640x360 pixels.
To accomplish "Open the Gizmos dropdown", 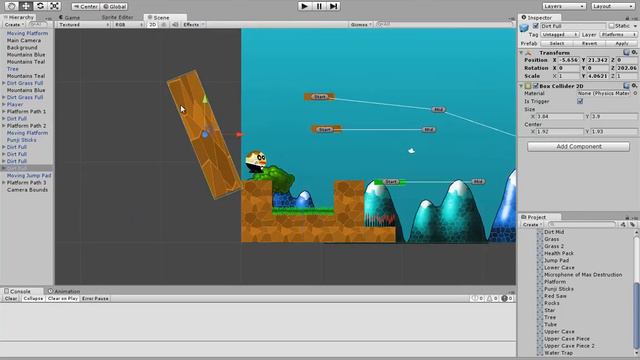I will tap(361, 24).
